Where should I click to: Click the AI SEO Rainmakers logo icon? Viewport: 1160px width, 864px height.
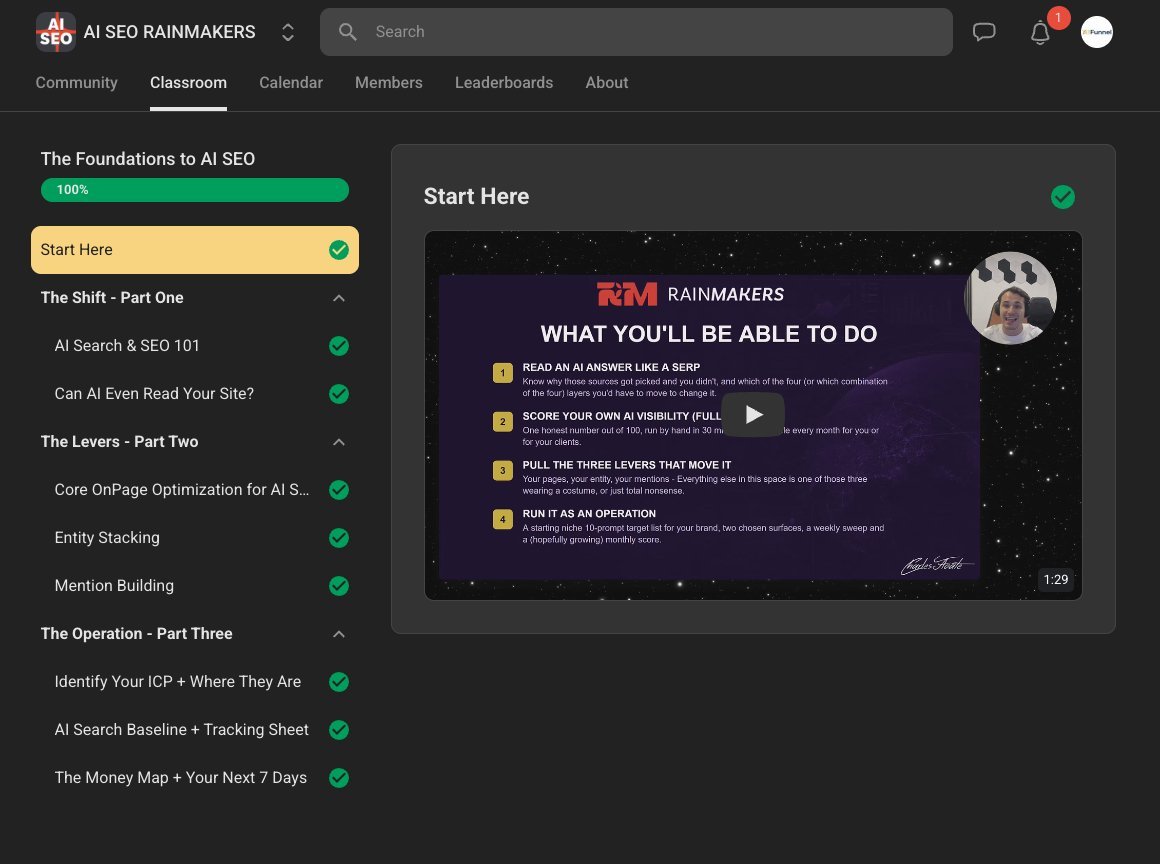coord(55,32)
